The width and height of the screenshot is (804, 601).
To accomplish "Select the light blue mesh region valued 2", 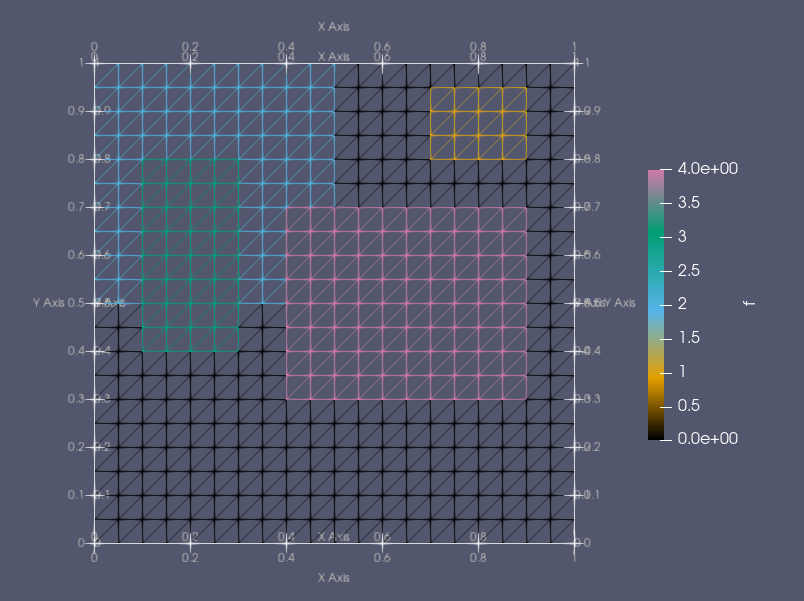I will tap(214, 111).
